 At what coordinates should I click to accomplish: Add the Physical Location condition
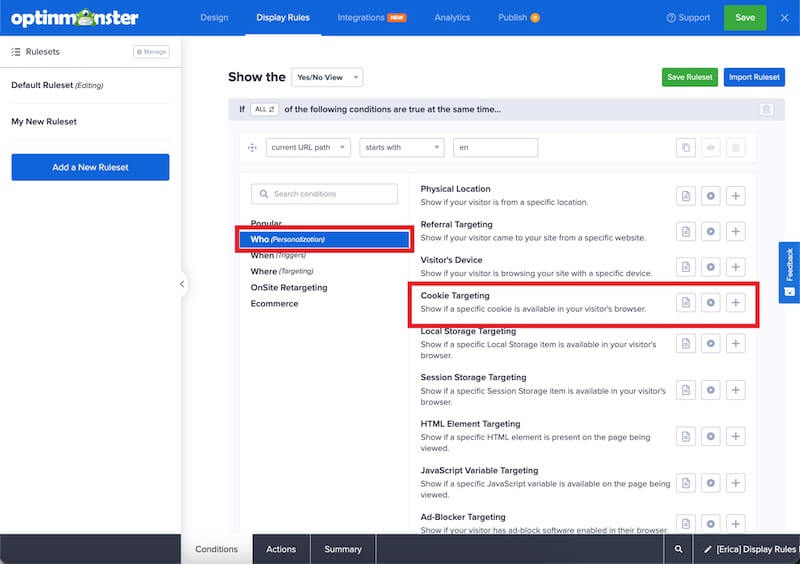[736, 196]
